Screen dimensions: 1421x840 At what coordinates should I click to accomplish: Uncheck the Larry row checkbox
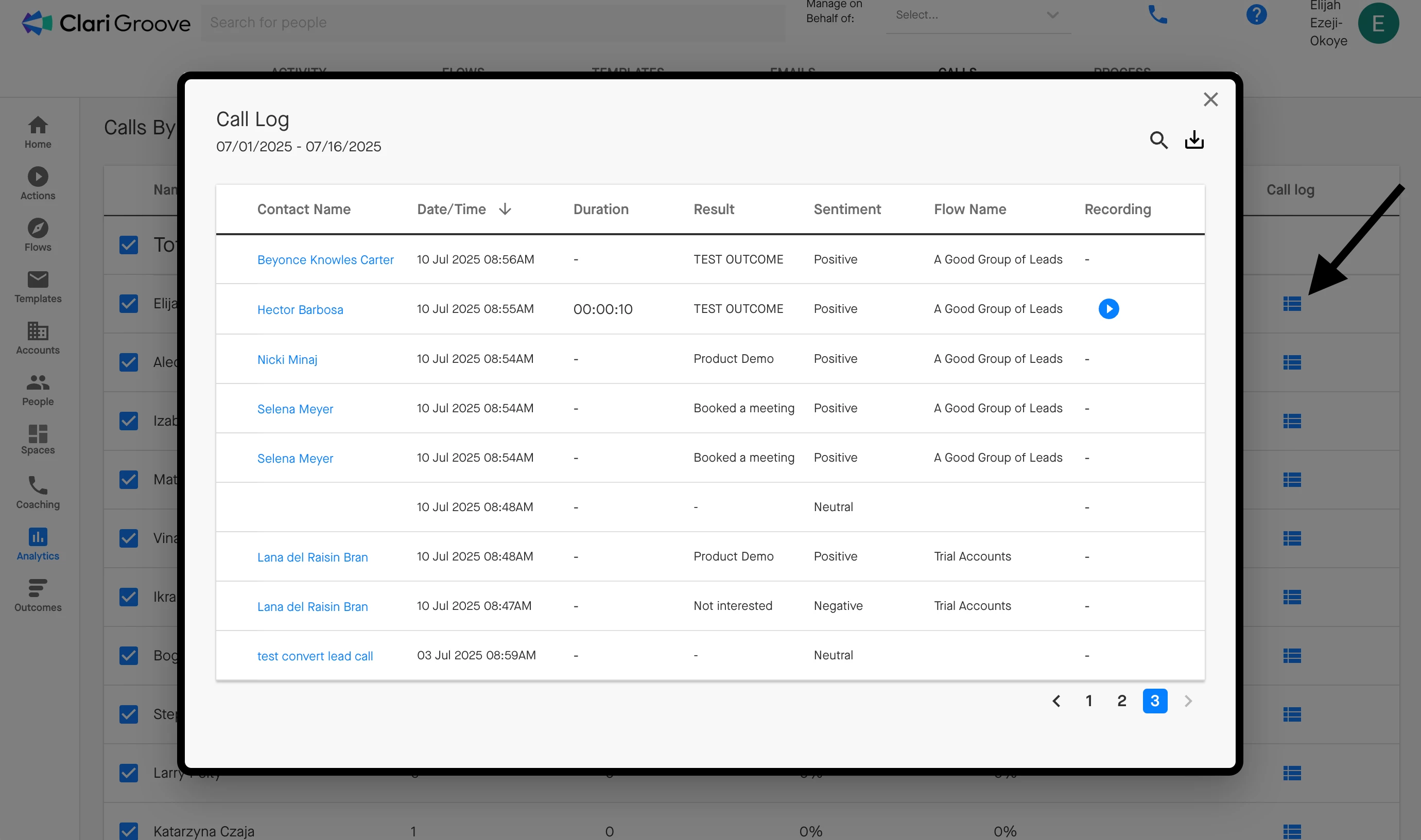pyautogui.click(x=129, y=773)
